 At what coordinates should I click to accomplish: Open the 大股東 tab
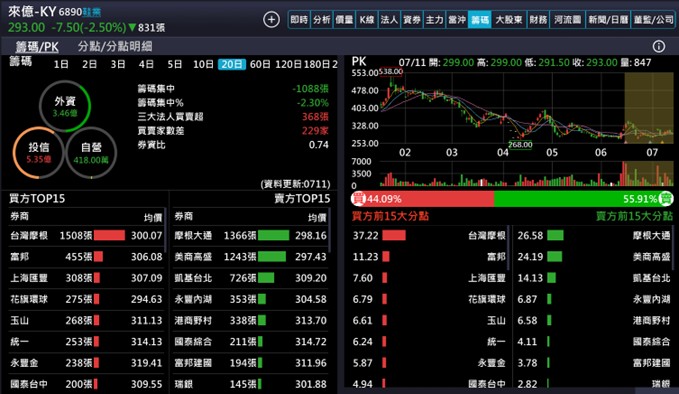click(509, 19)
